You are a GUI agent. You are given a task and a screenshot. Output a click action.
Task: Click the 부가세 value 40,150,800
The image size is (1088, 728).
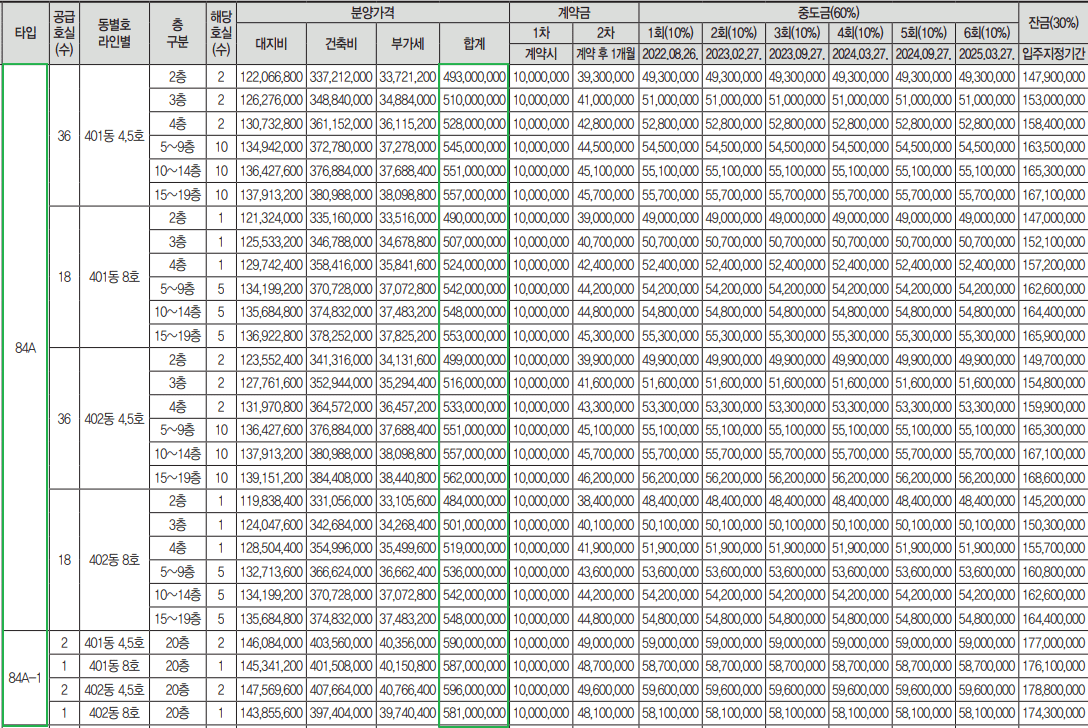pyautogui.click(x=407, y=666)
